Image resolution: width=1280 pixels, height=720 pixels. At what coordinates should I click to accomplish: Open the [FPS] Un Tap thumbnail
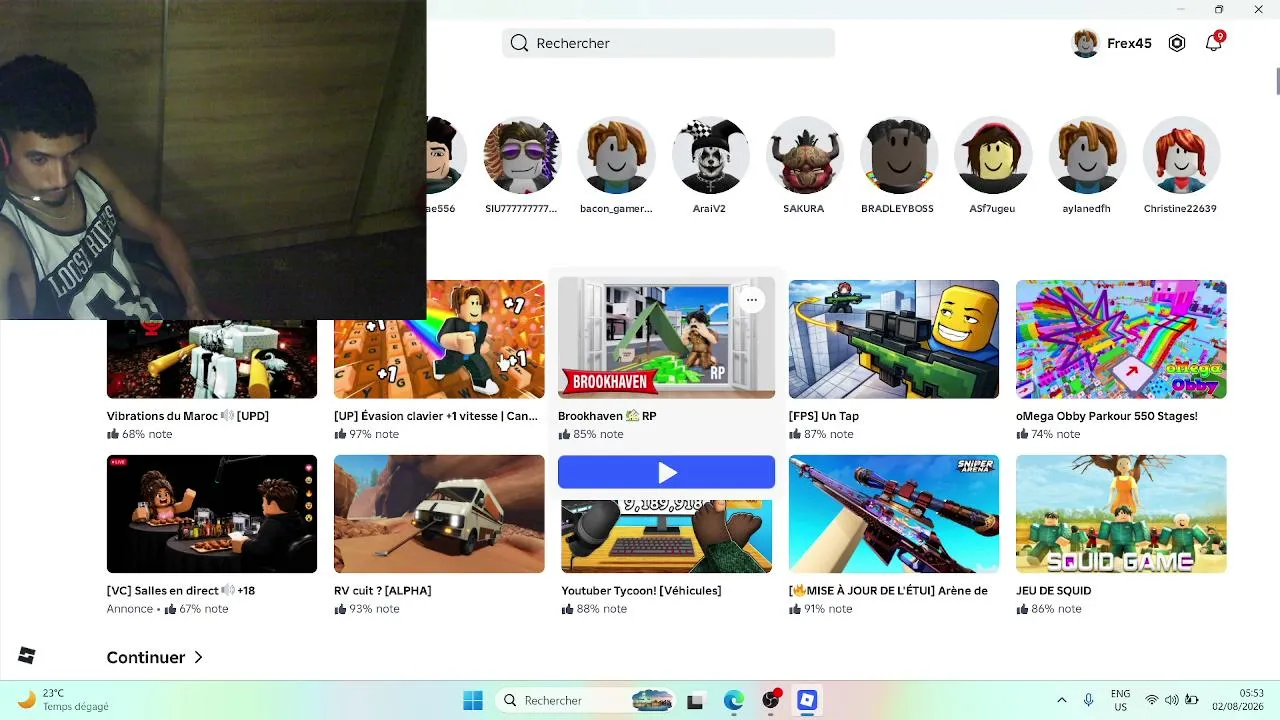(894, 339)
